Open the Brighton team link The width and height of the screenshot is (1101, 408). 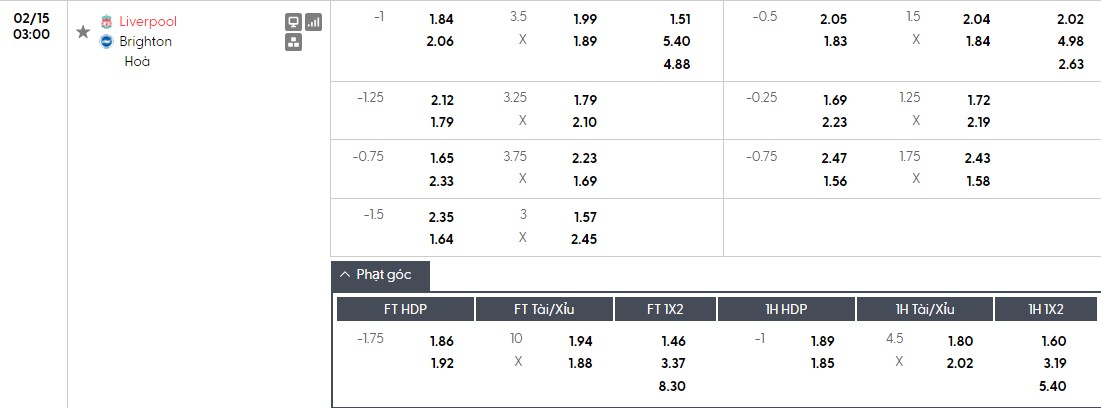[x=145, y=41]
